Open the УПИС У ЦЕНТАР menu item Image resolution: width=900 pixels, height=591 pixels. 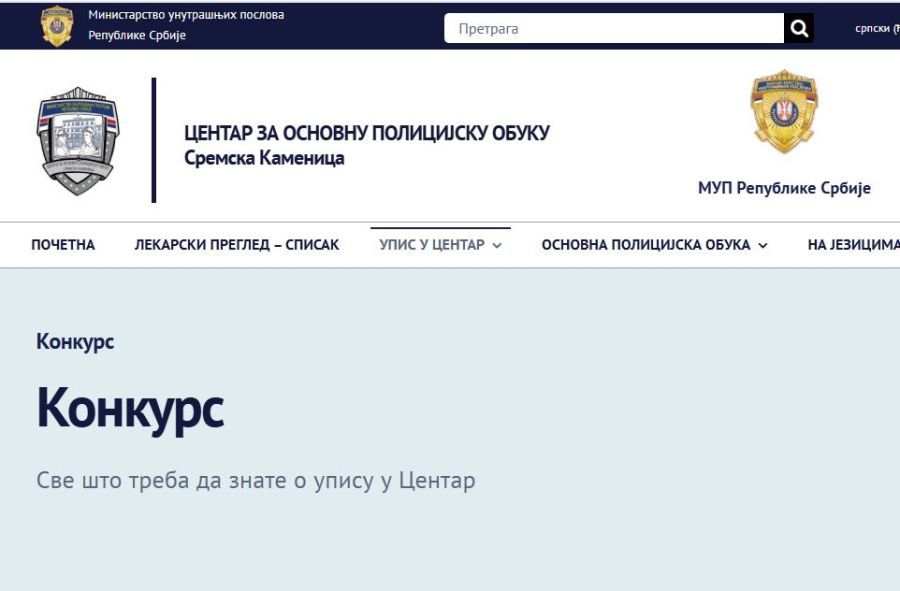tap(432, 245)
